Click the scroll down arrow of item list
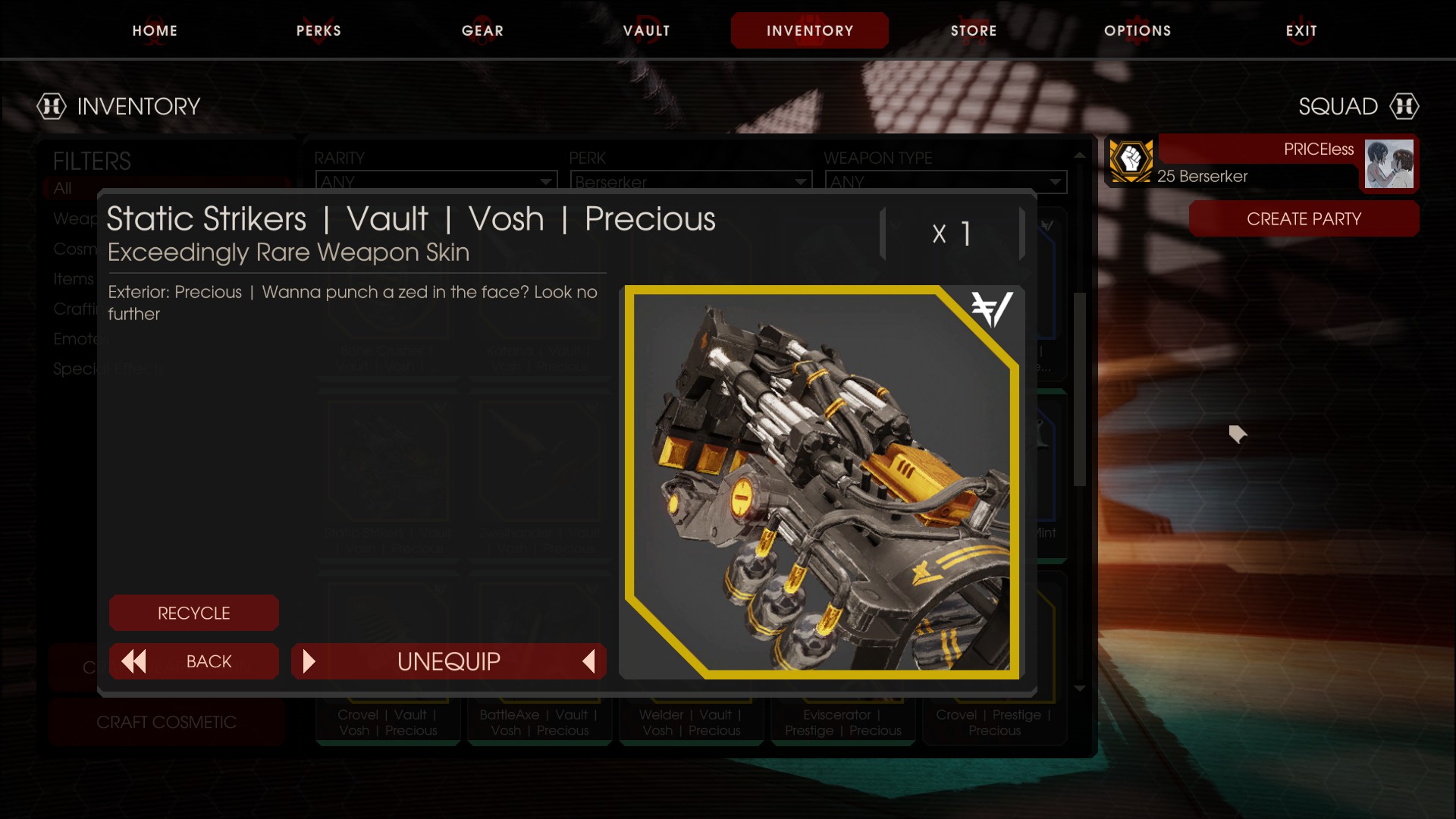 tap(1080, 689)
